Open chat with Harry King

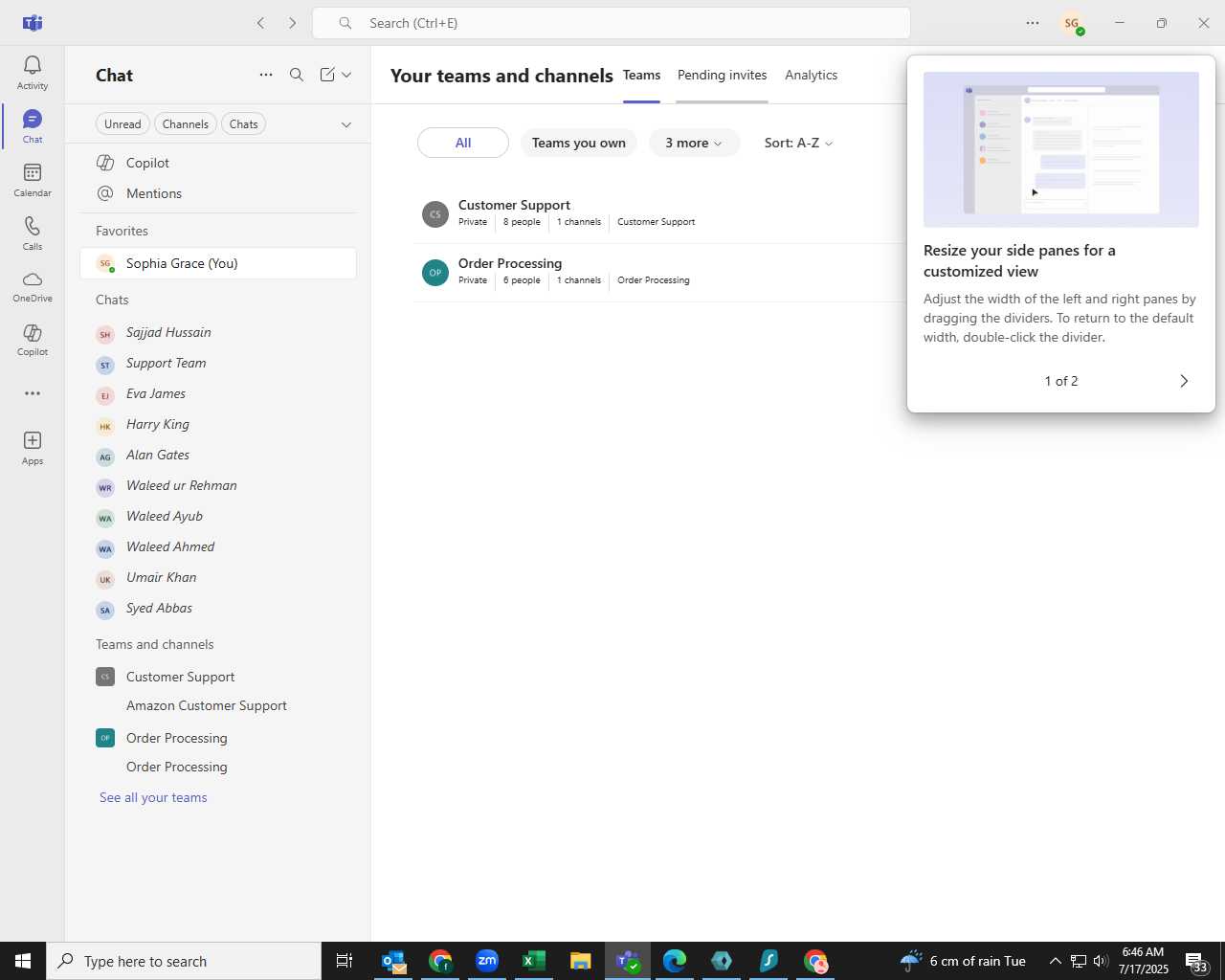tap(218, 425)
